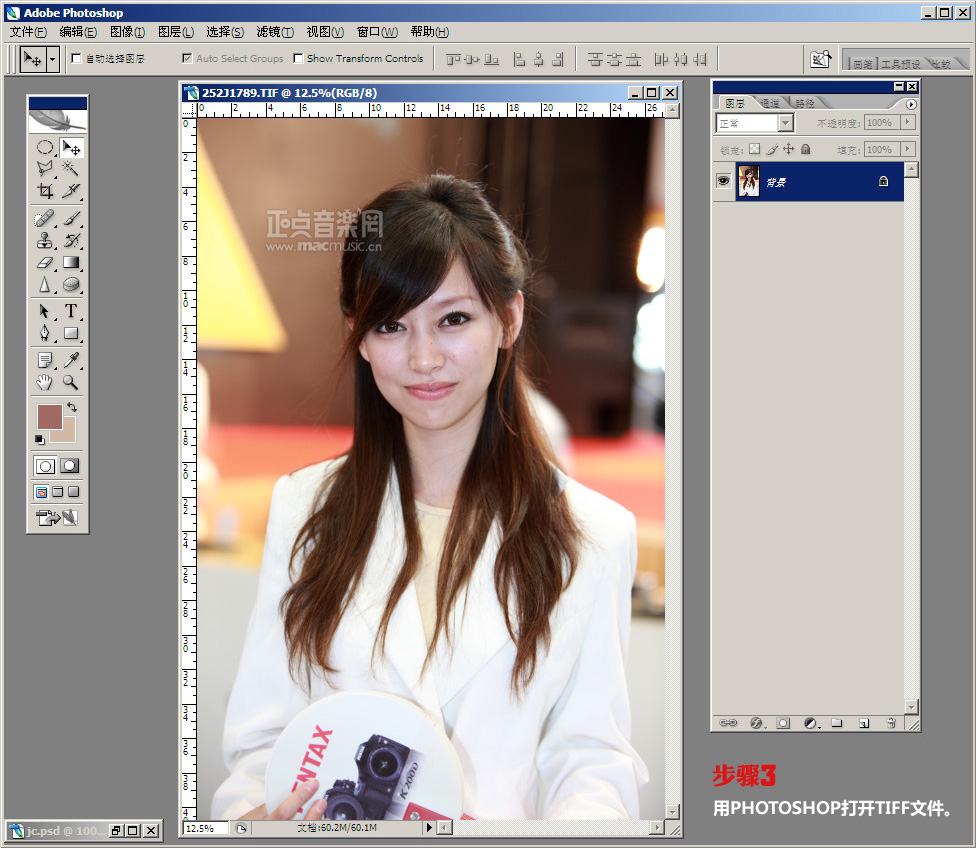Viewport: 976px width, 848px height.
Task: Select the Magic Wand tool
Action: pos(71,168)
